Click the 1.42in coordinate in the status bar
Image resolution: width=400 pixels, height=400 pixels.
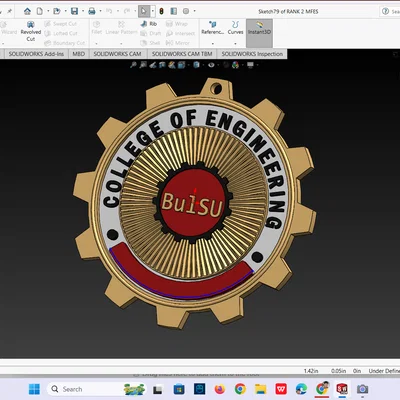point(311,371)
